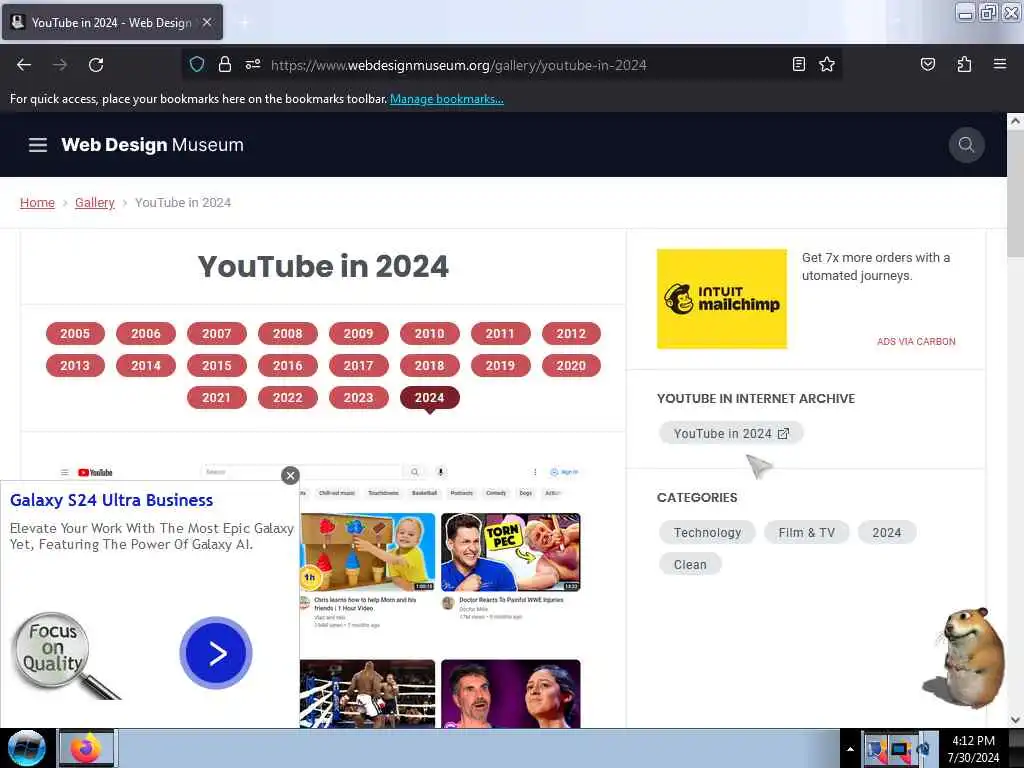Screen dimensions: 1024x768
Task: Select the 2012 year pill
Action: click(571, 334)
